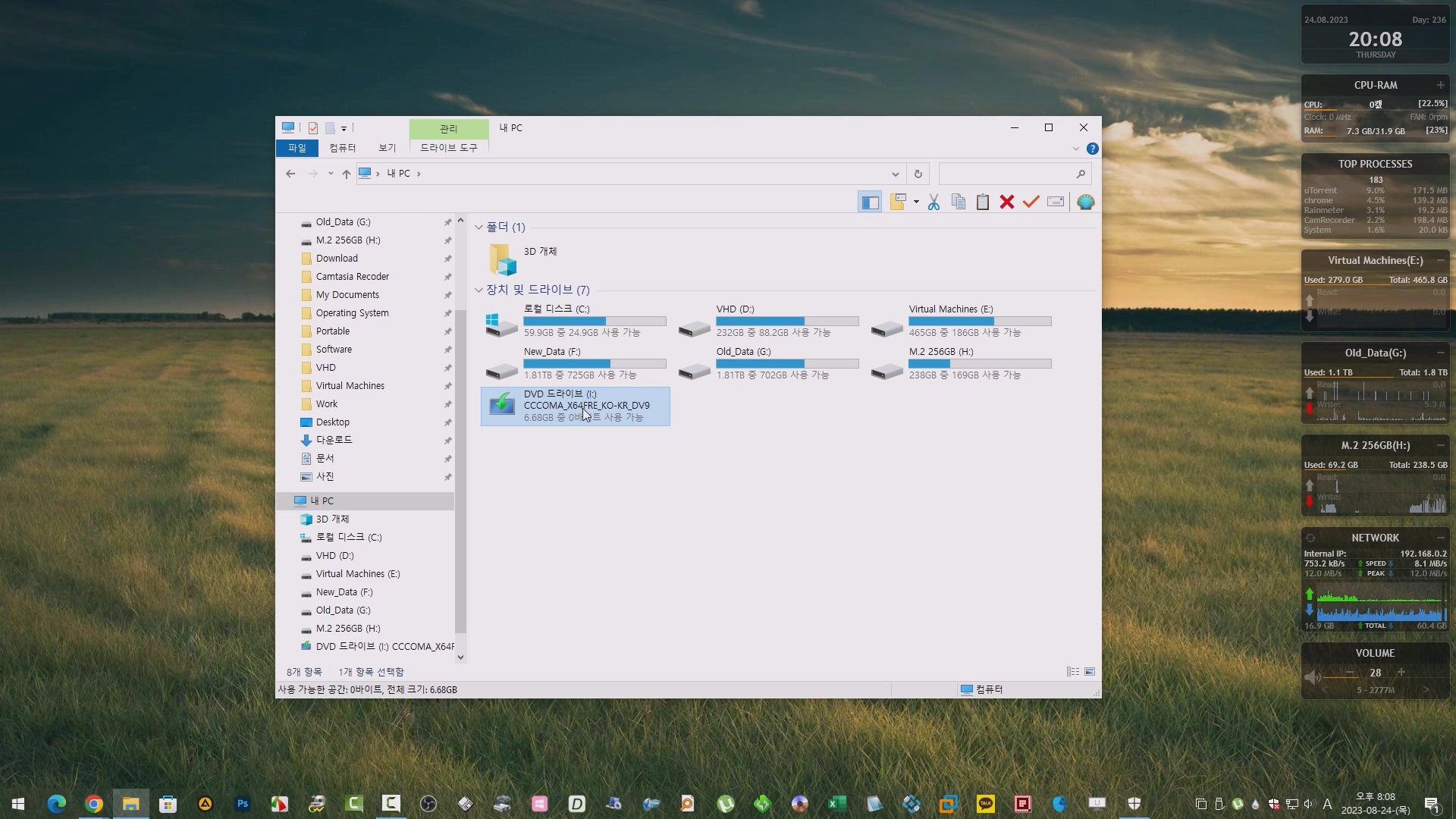Decrease volume with minus in VOLUME widget

(1350, 673)
